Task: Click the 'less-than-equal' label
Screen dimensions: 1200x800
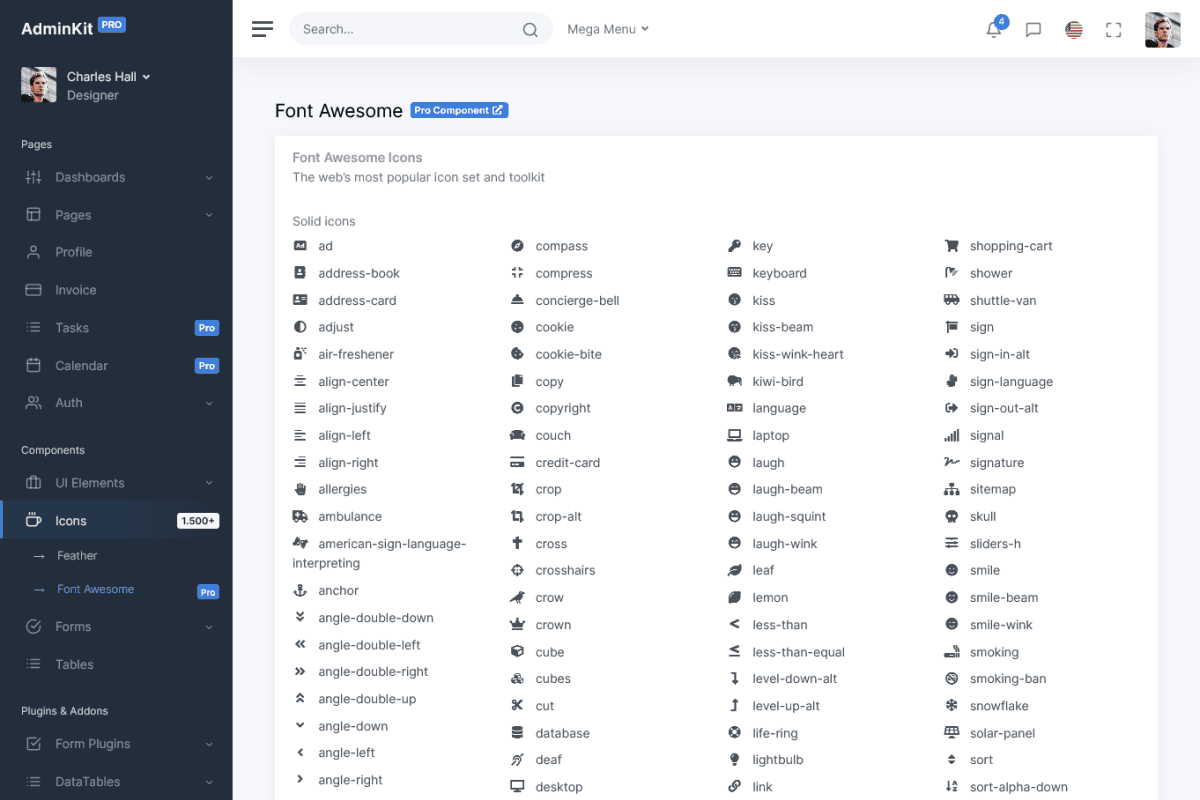Action: (x=799, y=652)
